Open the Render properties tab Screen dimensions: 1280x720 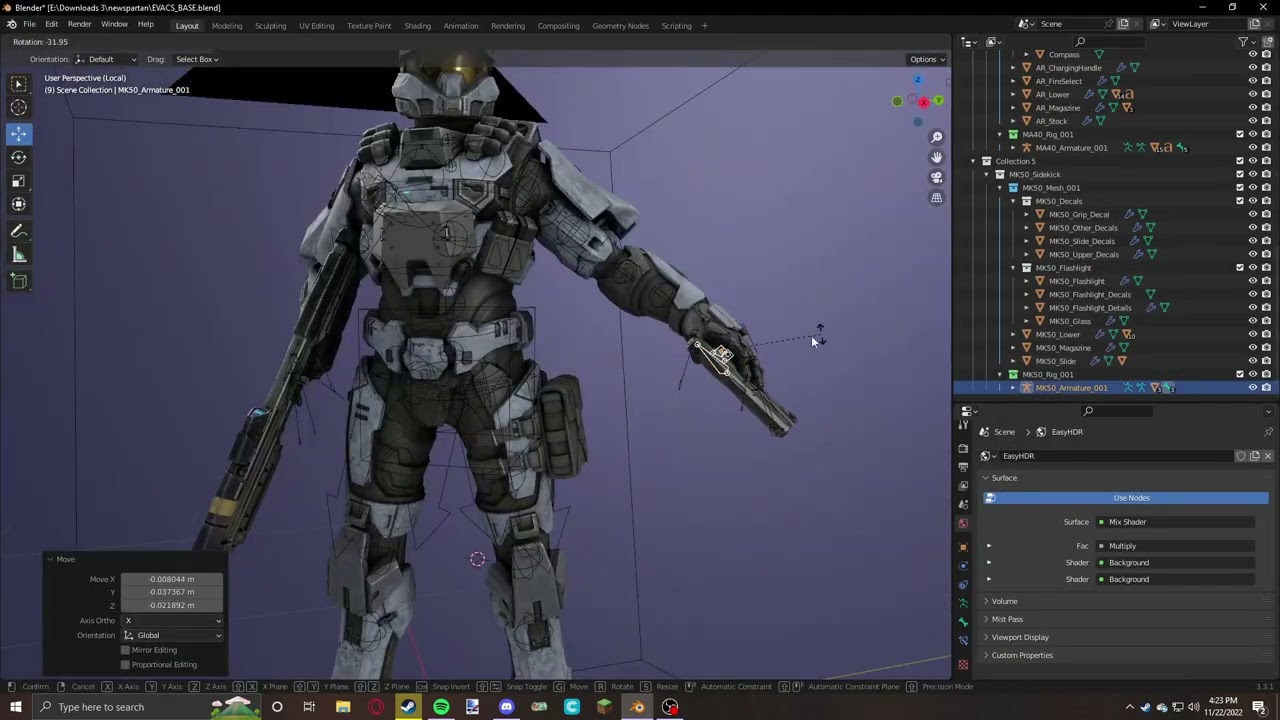[963, 448]
